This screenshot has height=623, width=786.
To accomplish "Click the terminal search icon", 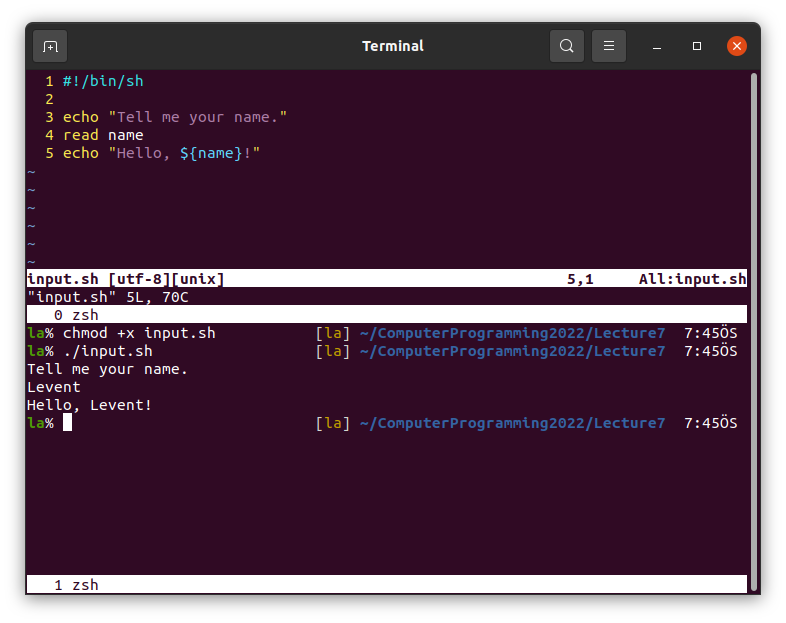I will (x=567, y=46).
